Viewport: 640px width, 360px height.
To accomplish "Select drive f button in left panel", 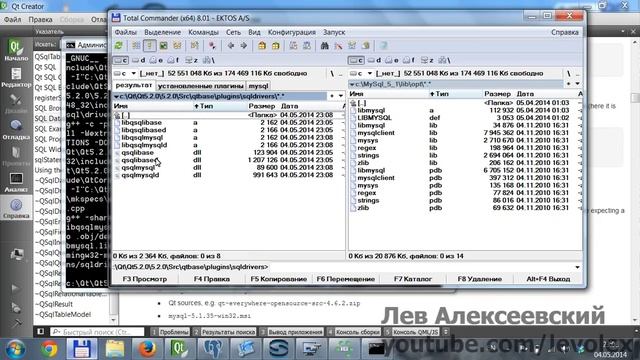I will tap(173, 60).
